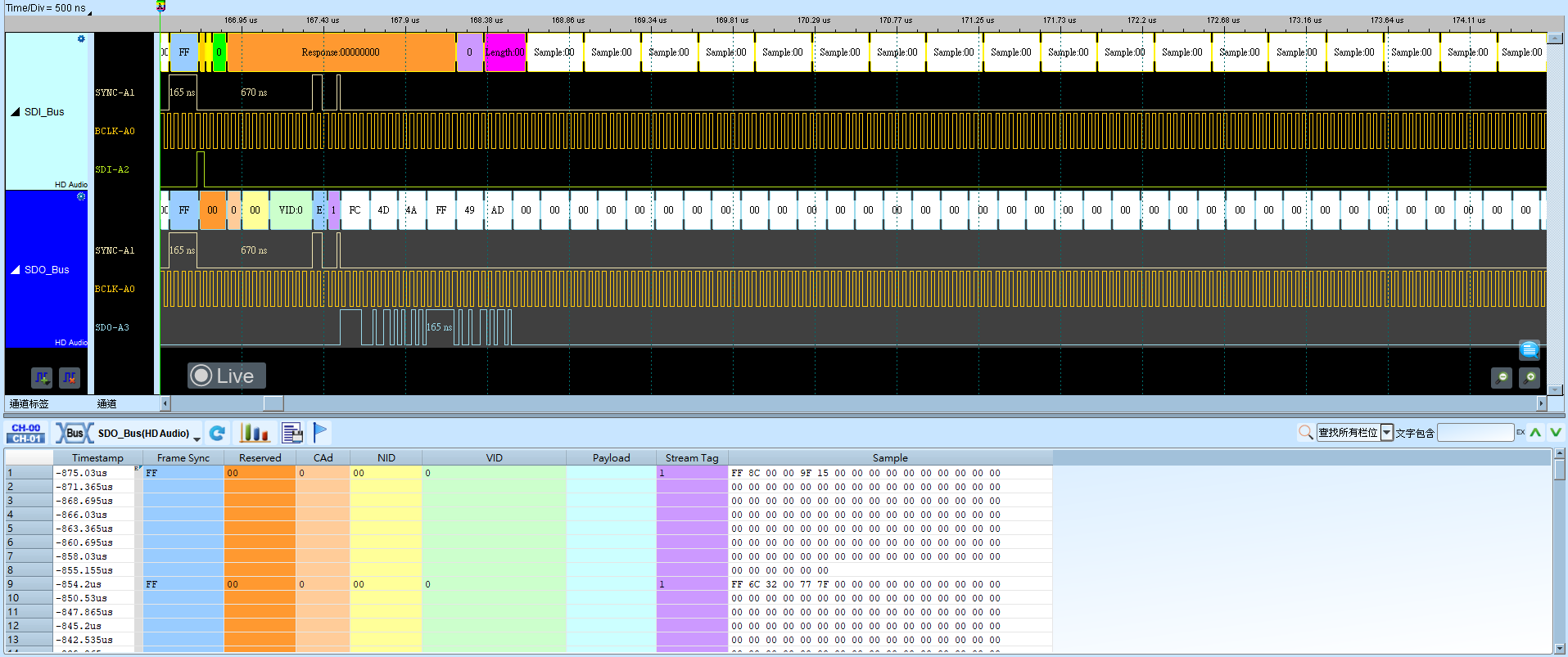The height and width of the screenshot is (657, 1568).
Task: Collapse the SDO_Bus channel group
Action: pyautogui.click(x=16, y=270)
